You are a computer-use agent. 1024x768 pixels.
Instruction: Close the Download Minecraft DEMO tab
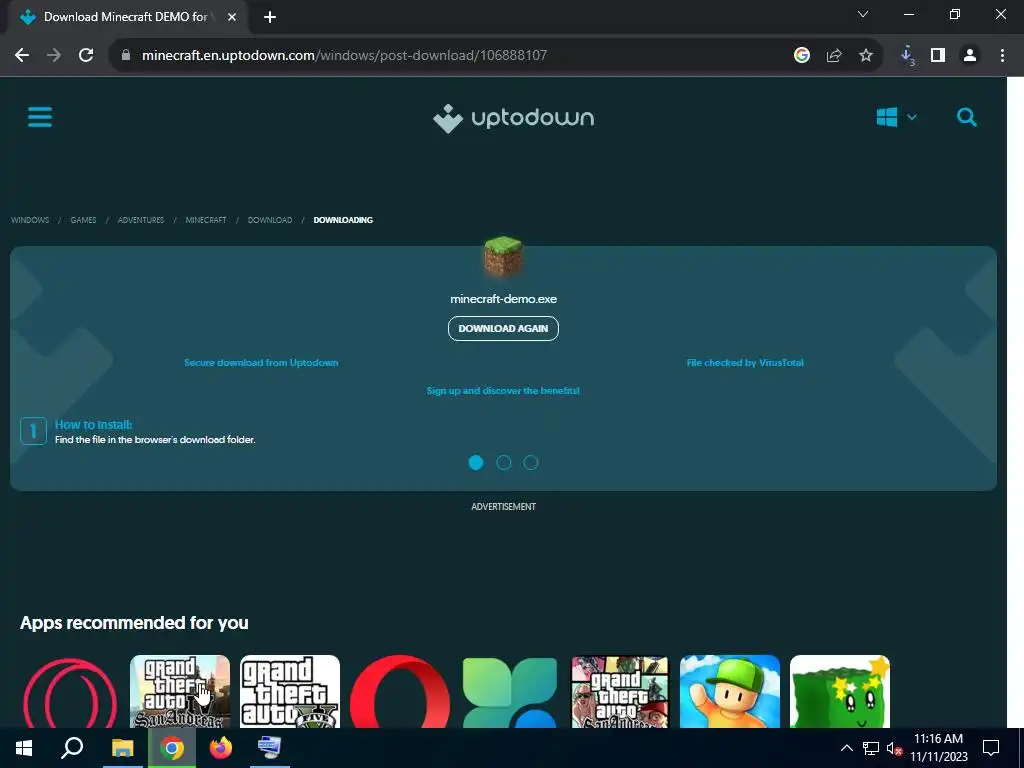click(x=232, y=17)
